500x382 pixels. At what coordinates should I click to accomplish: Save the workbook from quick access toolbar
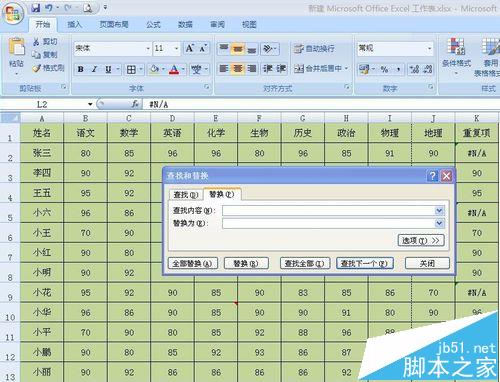pyautogui.click(x=35, y=8)
